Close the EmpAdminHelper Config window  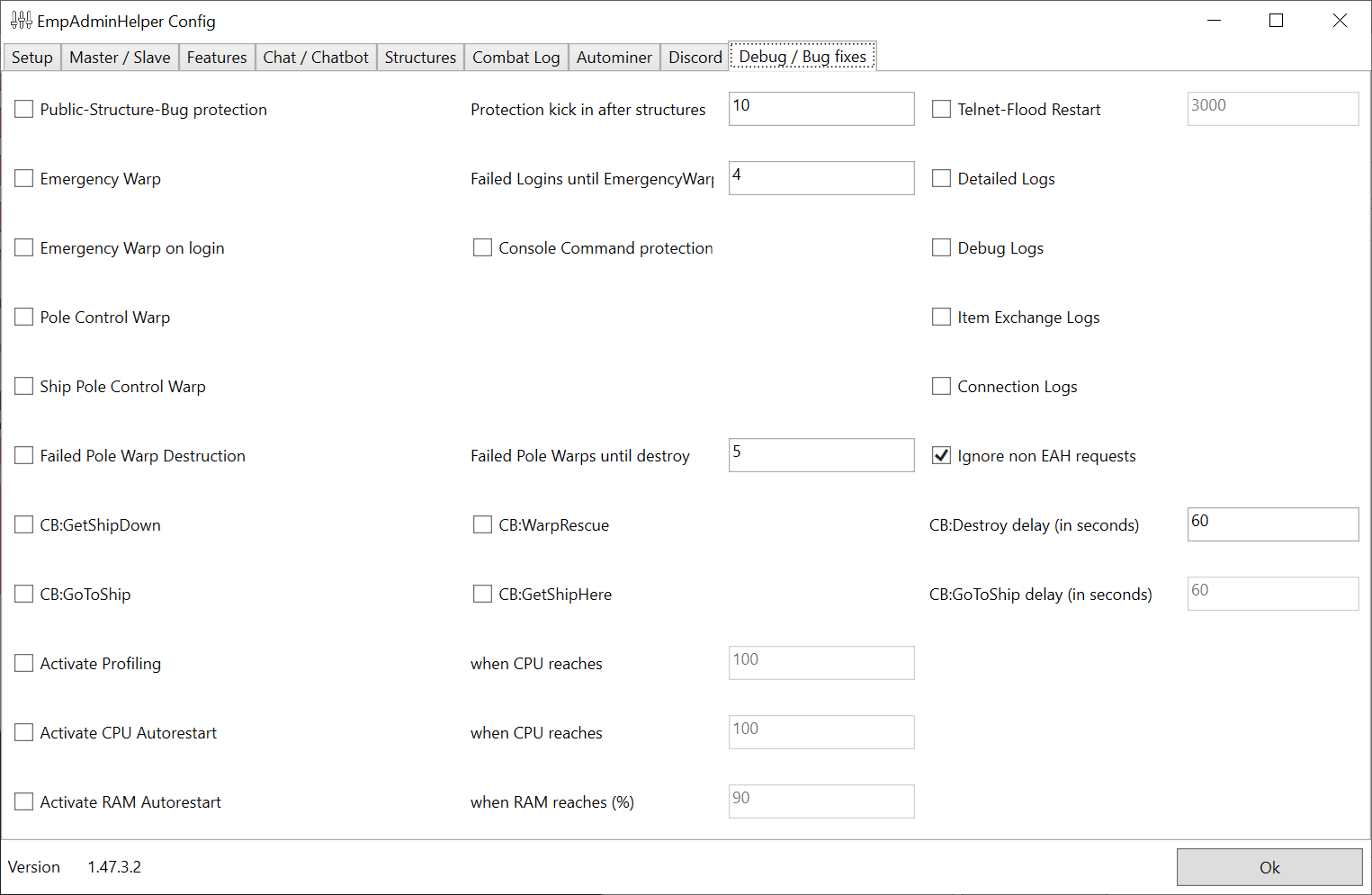click(x=1340, y=20)
